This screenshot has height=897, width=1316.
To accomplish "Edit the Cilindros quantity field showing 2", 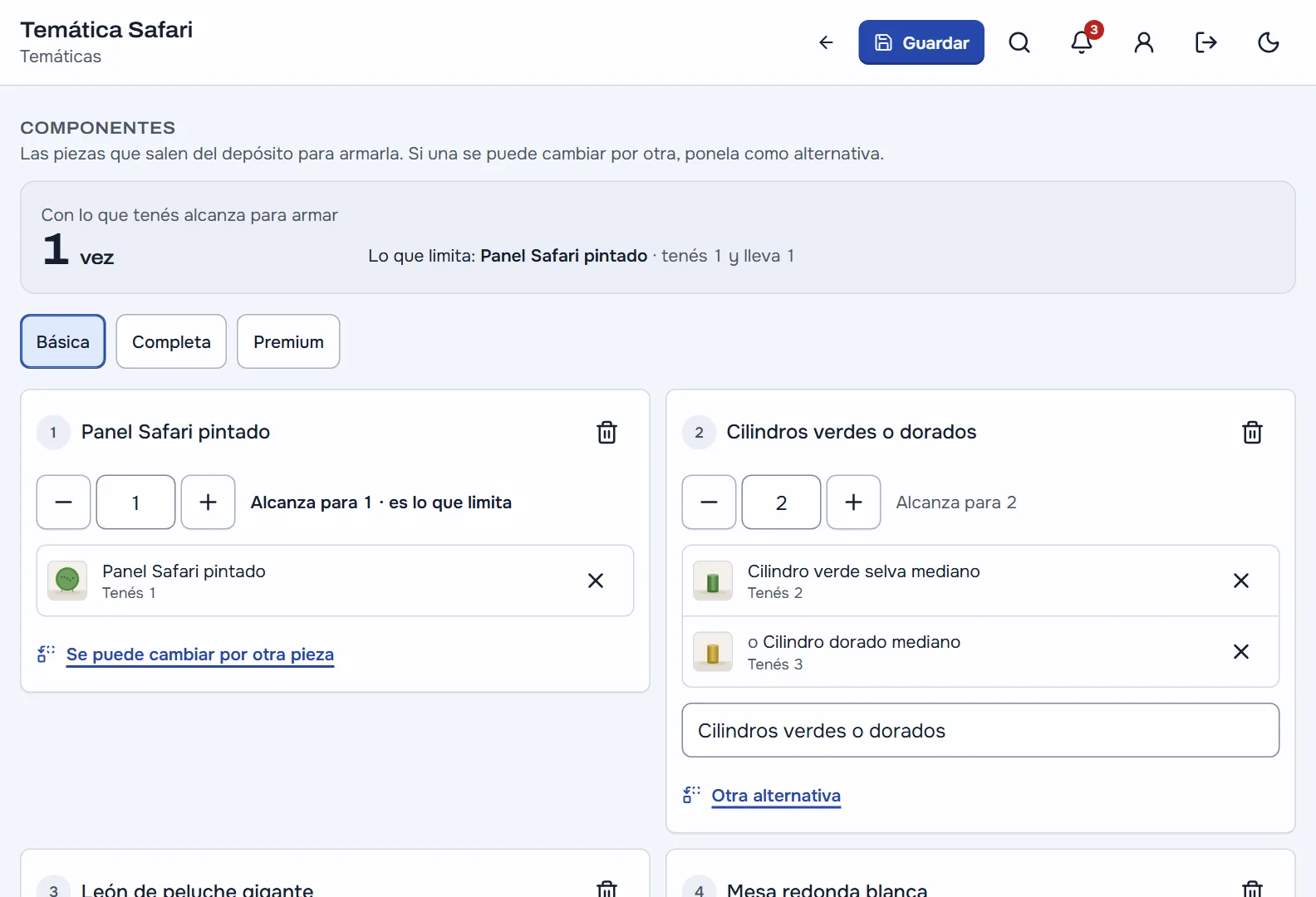I will 781,502.
